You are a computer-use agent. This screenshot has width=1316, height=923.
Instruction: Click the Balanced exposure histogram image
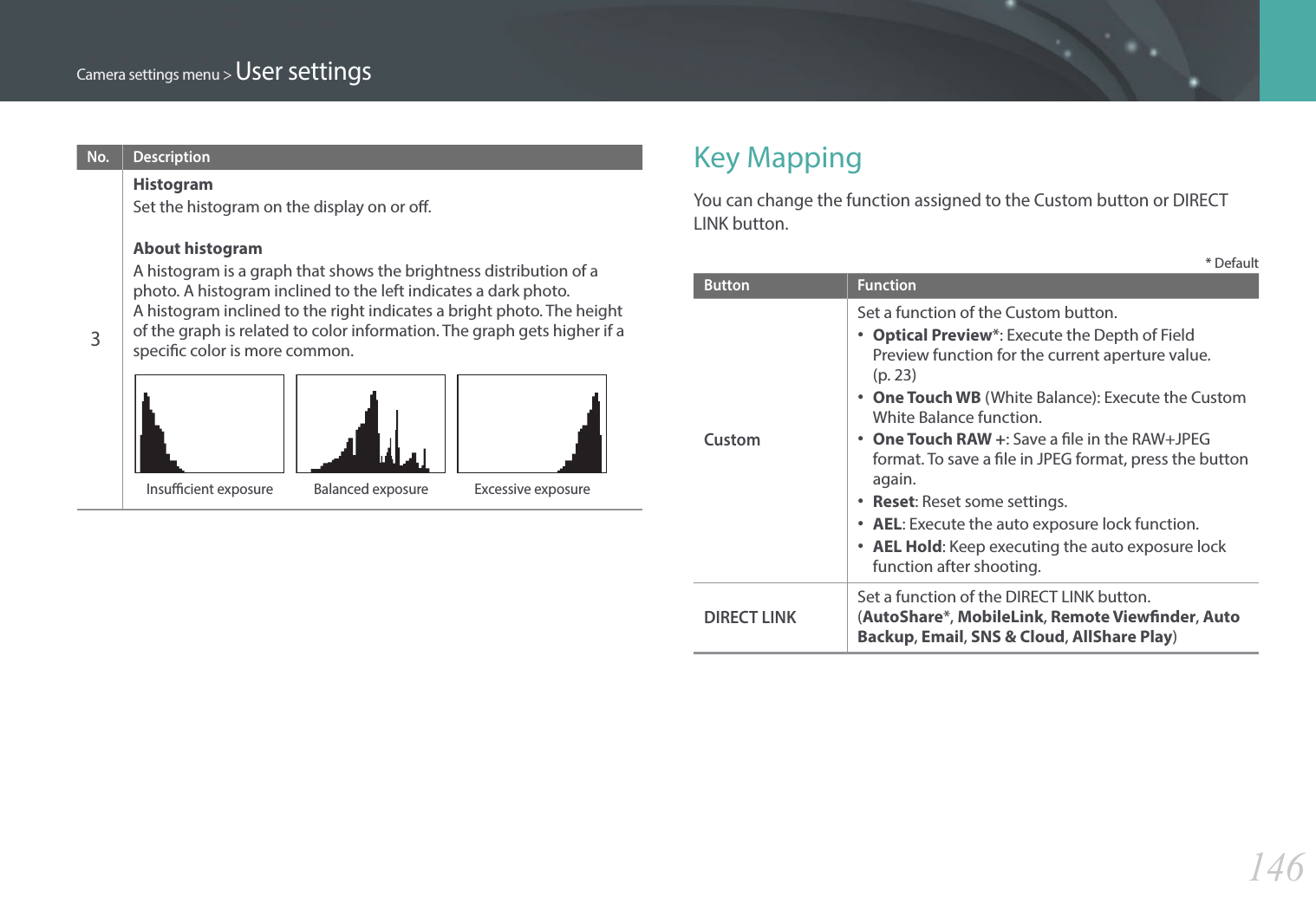pos(371,424)
